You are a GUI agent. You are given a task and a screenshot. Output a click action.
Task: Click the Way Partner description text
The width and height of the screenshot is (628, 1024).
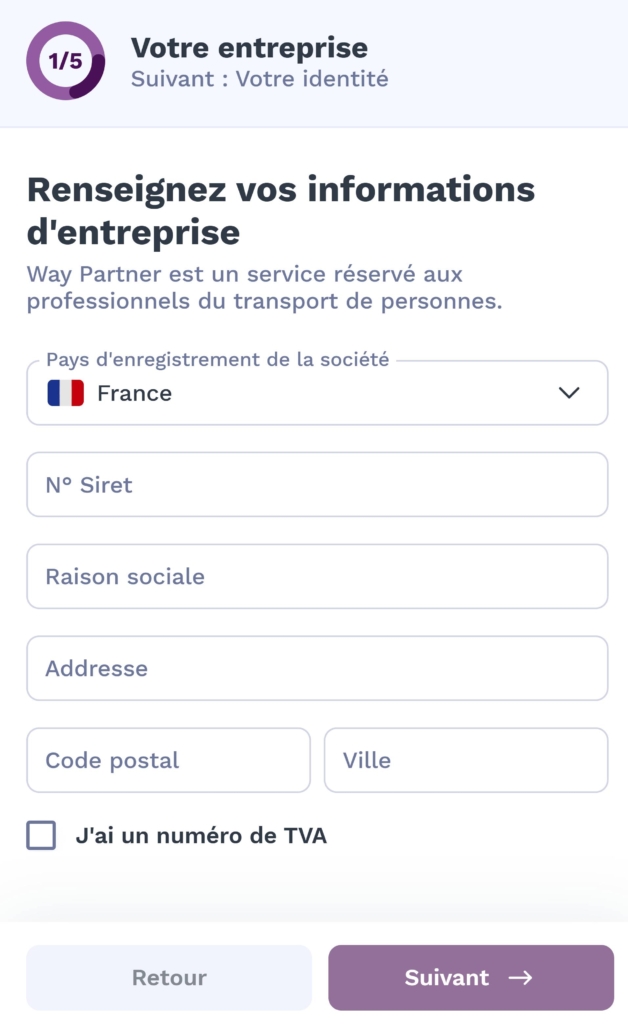264,287
